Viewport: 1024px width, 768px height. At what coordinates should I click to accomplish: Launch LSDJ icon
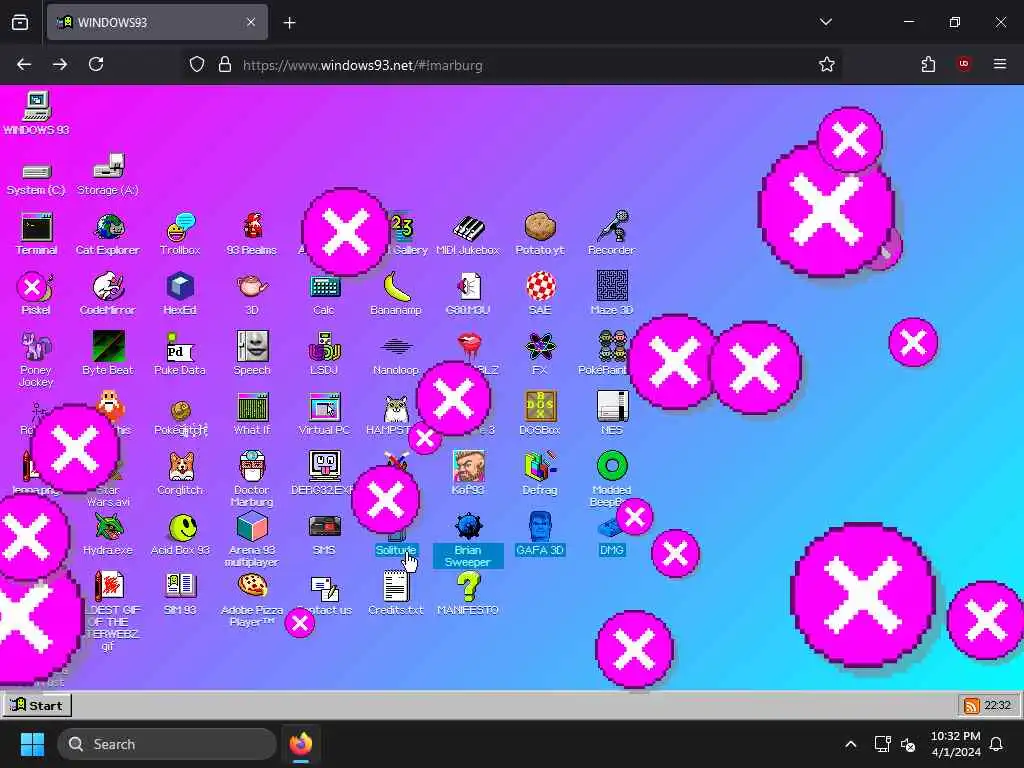325,347
